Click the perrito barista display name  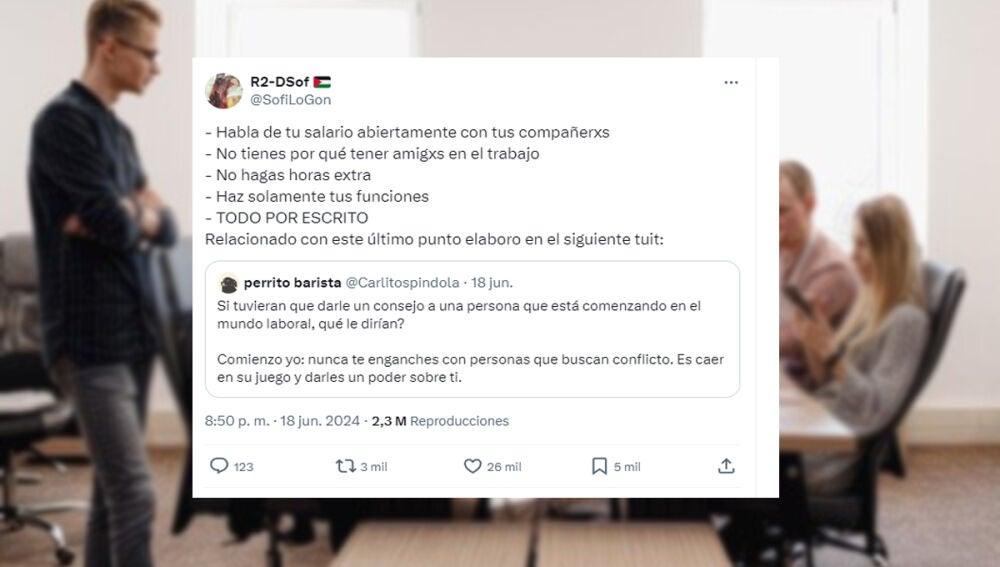[292, 283]
